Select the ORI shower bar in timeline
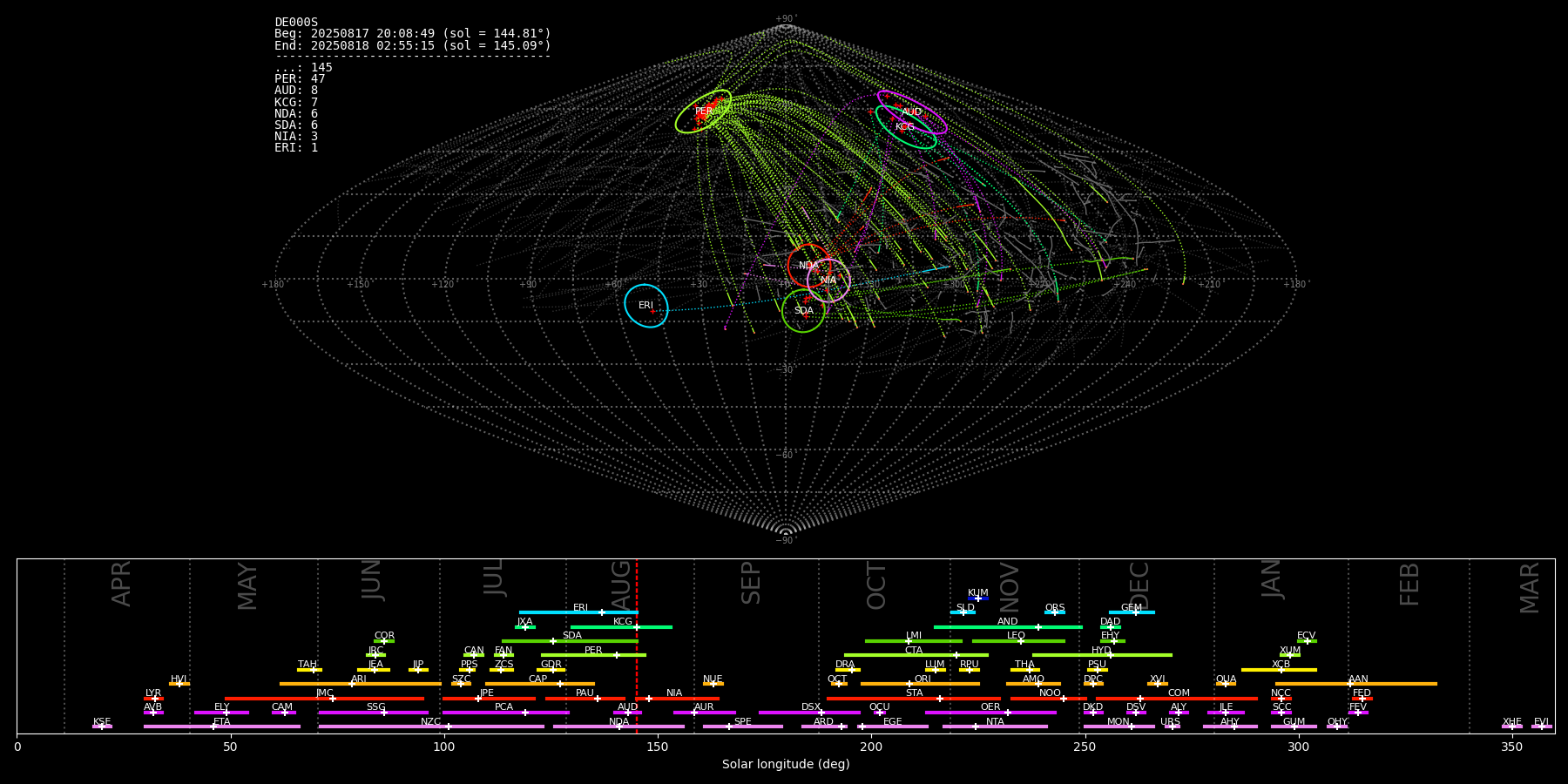The image size is (1568, 784). pyautogui.click(x=920, y=684)
